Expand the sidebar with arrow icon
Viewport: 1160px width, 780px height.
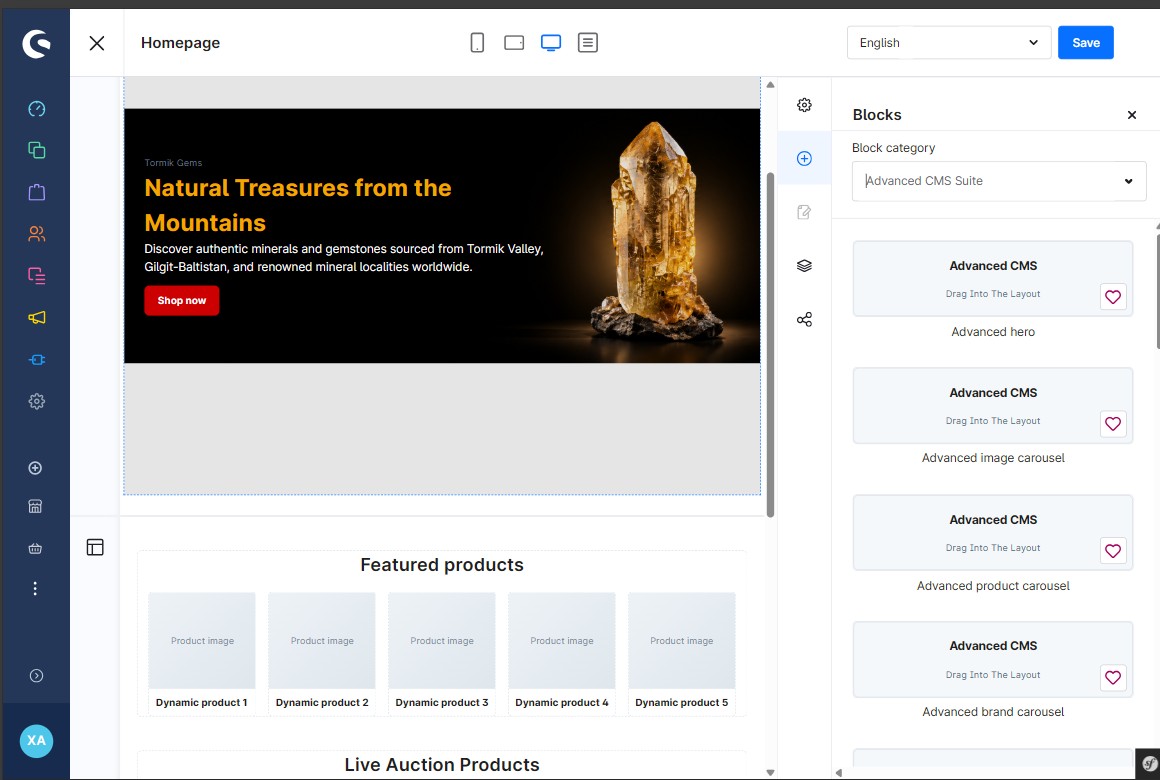(x=36, y=676)
